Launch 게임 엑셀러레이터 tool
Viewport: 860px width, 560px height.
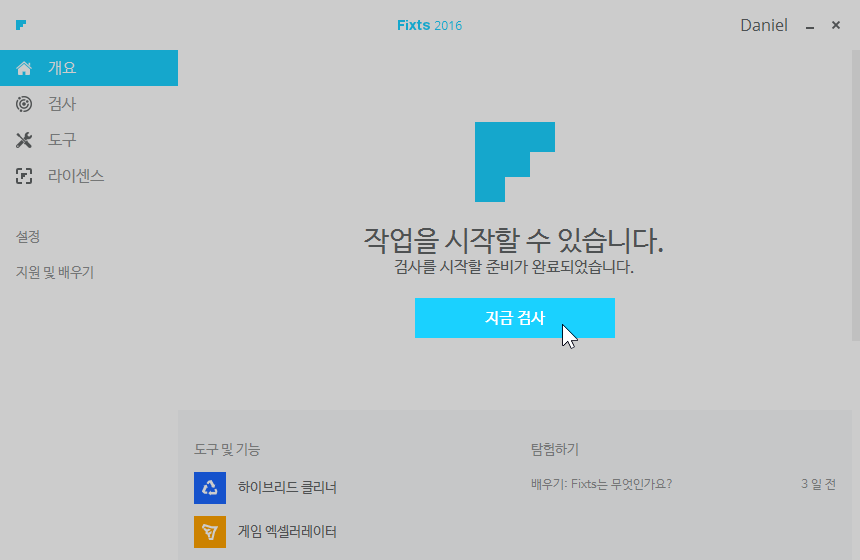tap(287, 531)
